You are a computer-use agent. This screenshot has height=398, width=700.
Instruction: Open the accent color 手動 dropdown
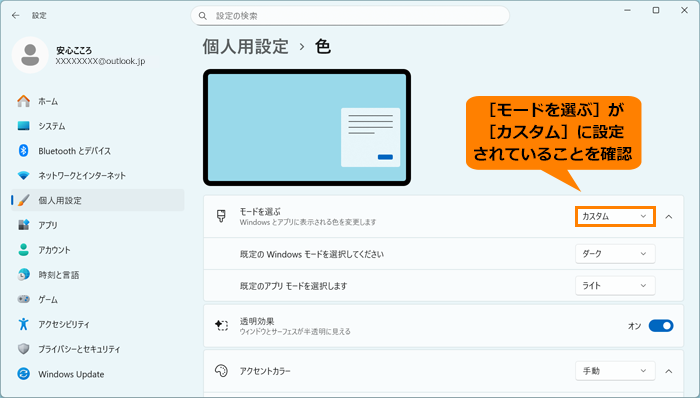pyautogui.click(x=615, y=371)
